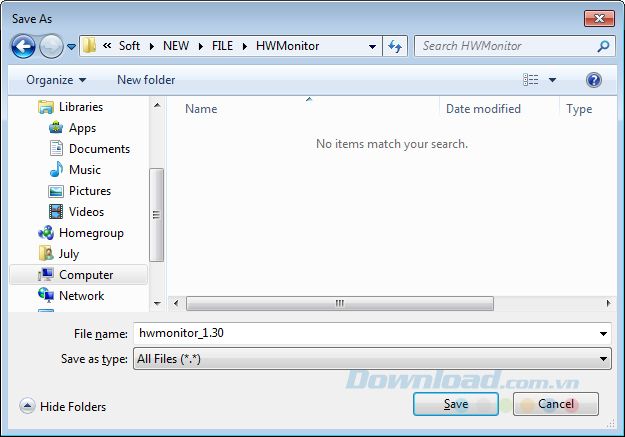Refresh the HWMonitor folder view
The width and height of the screenshot is (625, 437).
[x=395, y=46]
